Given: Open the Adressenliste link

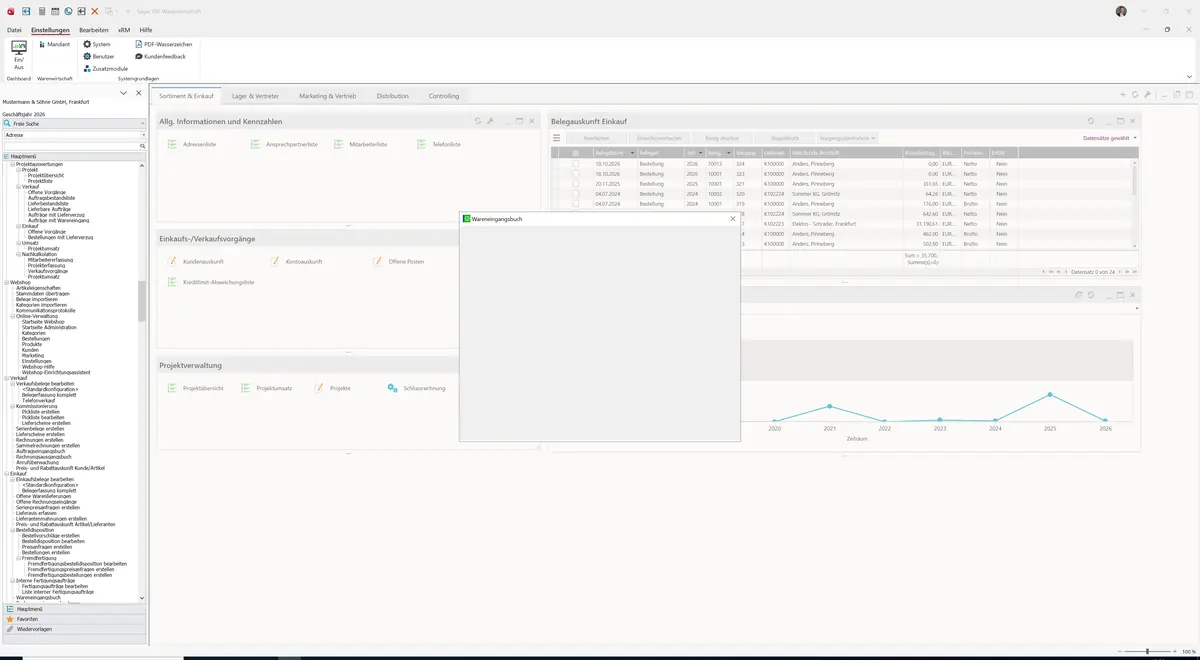Looking at the screenshot, I should click(x=199, y=144).
